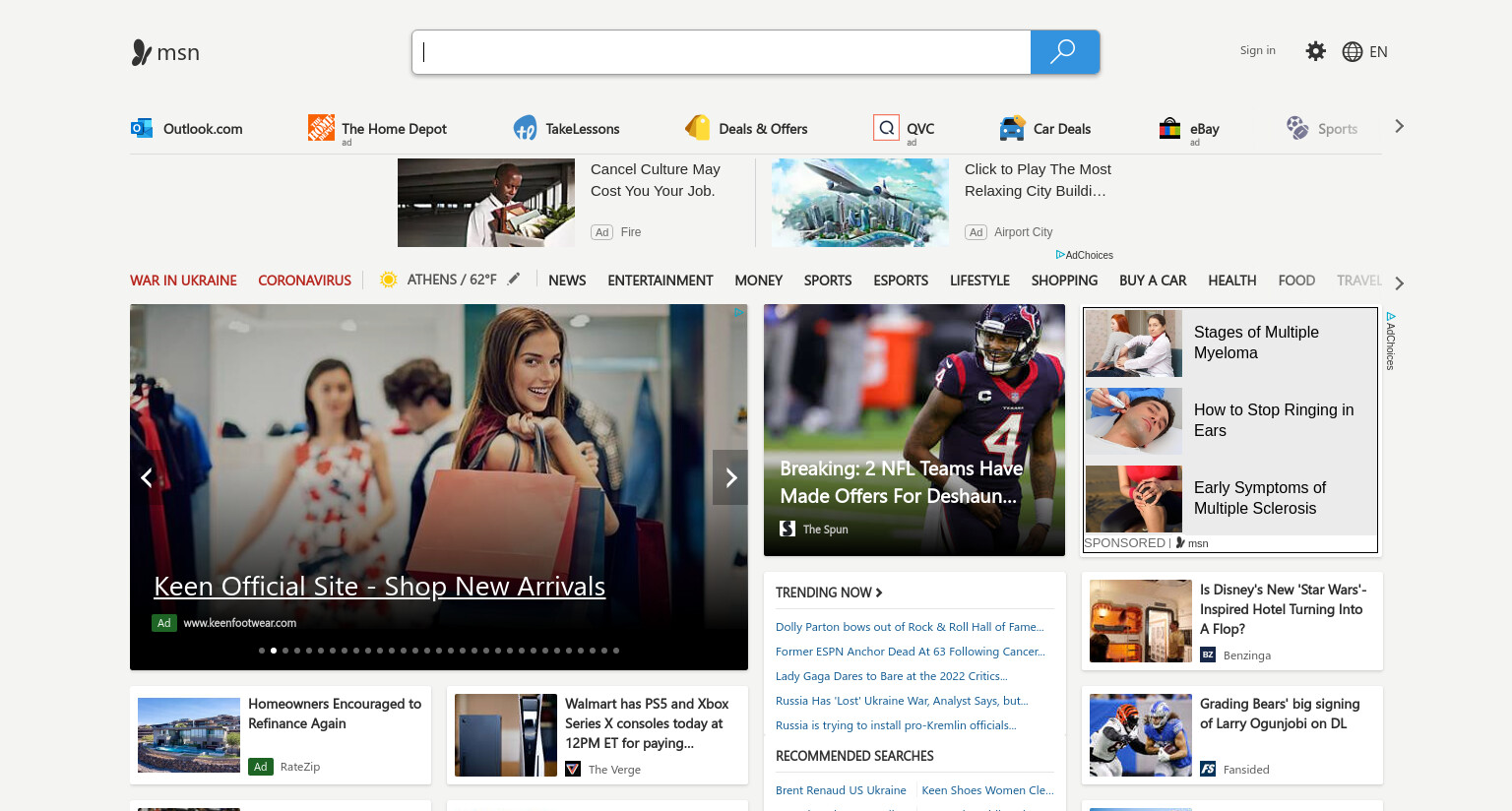Open Russia Has 'Lost' Ukraine War story

902,701
